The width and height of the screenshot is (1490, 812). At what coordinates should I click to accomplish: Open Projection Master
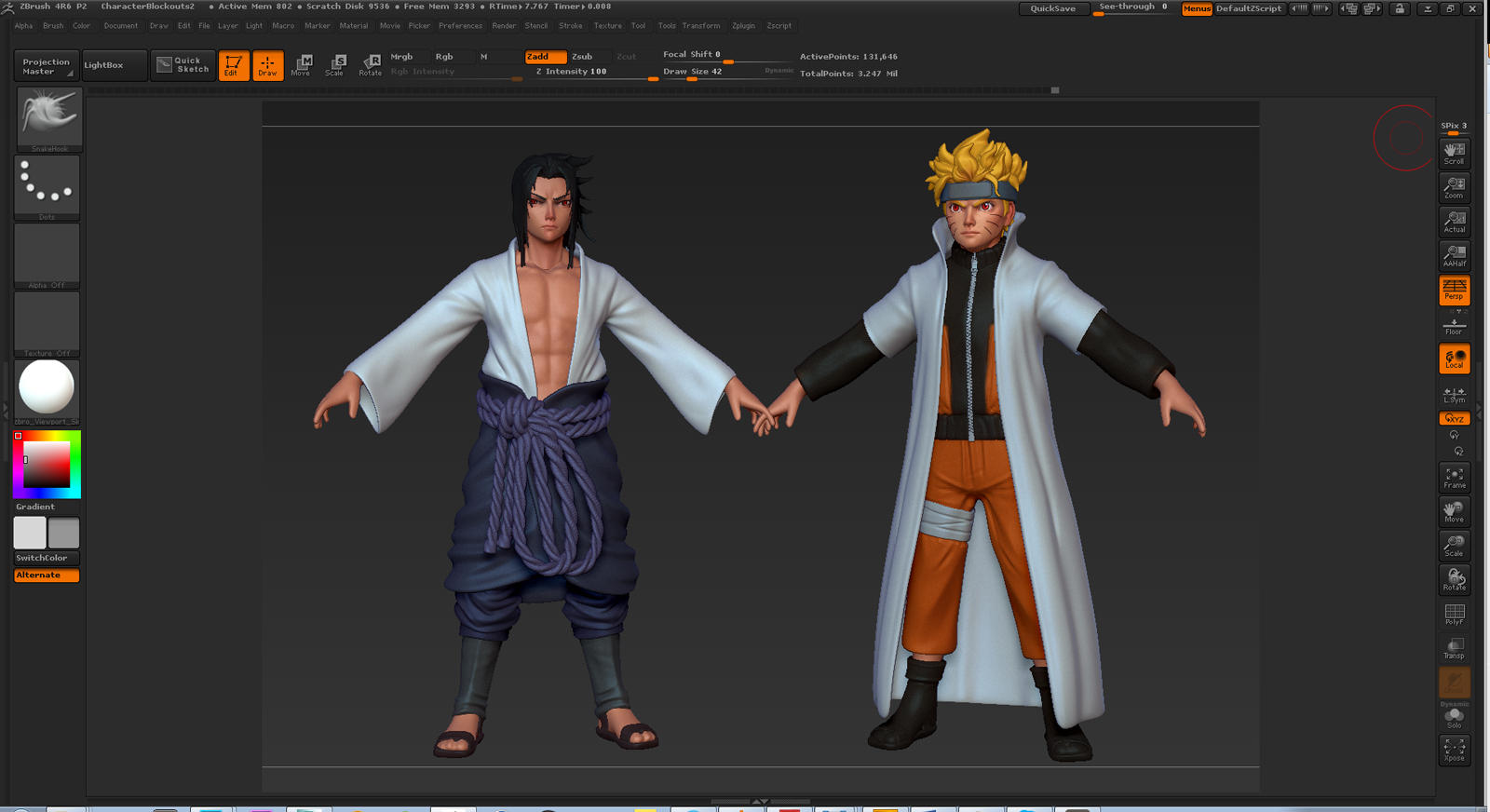tap(46, 66)
